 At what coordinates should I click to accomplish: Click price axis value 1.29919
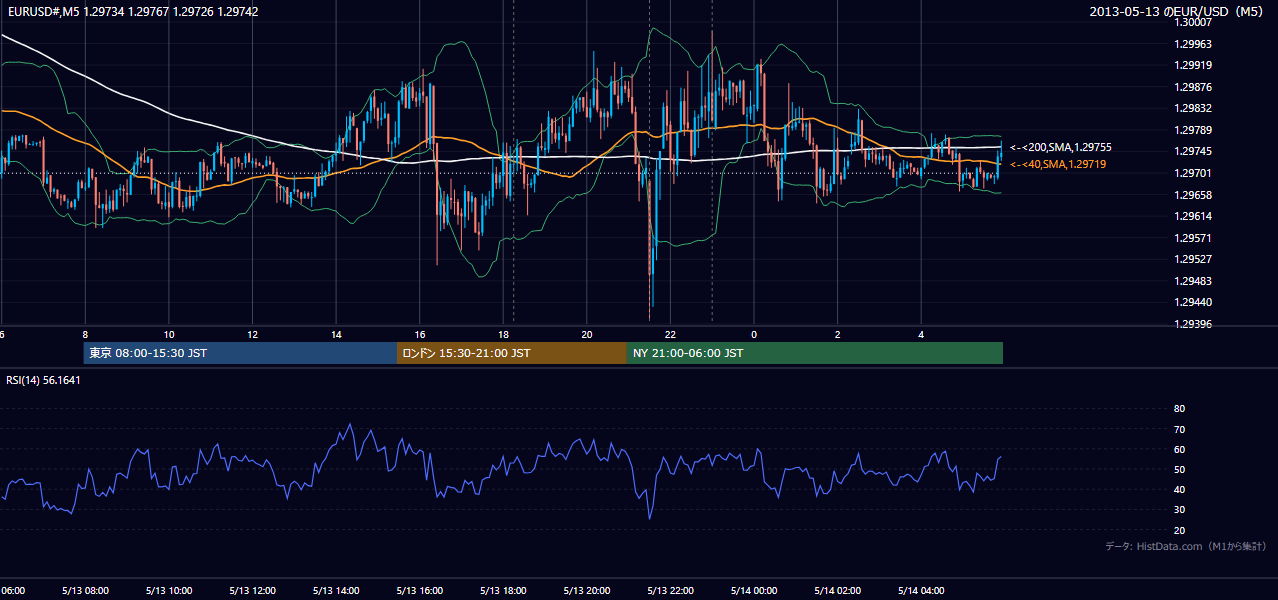coord(1192,65)
